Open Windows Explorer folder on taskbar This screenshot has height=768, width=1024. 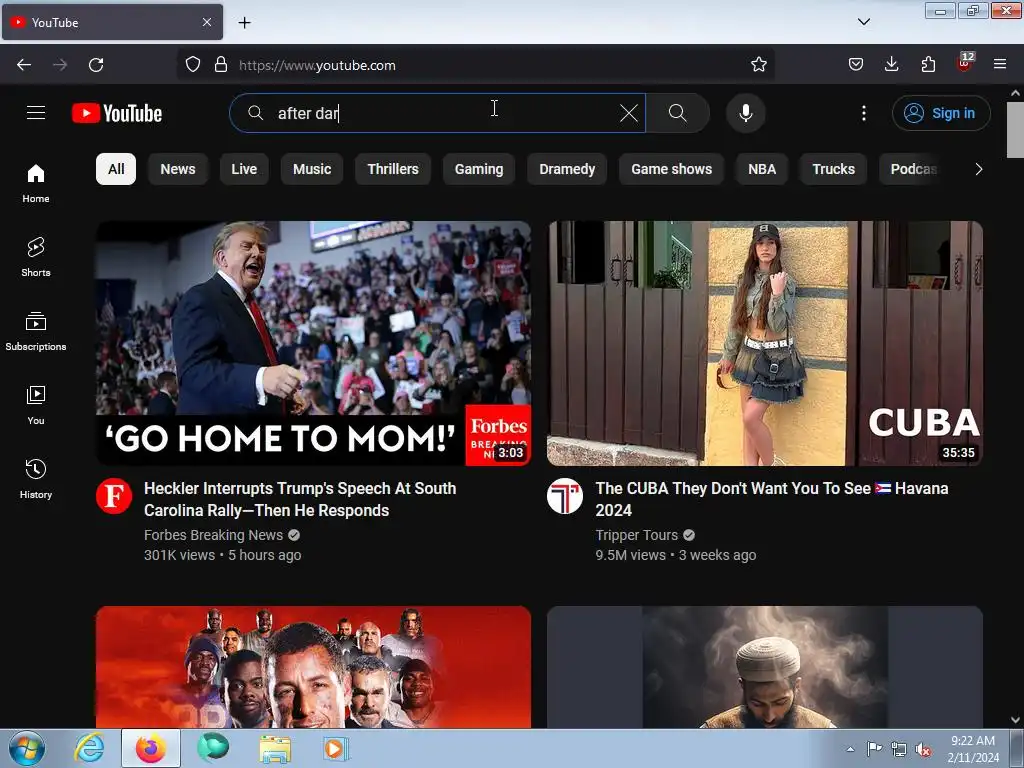coord(275,748)
